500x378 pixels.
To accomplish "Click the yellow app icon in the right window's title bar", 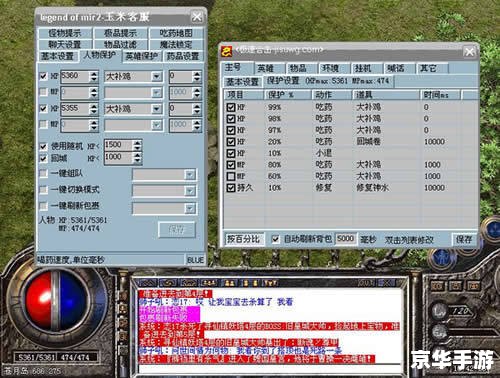I will click(227, 51).
